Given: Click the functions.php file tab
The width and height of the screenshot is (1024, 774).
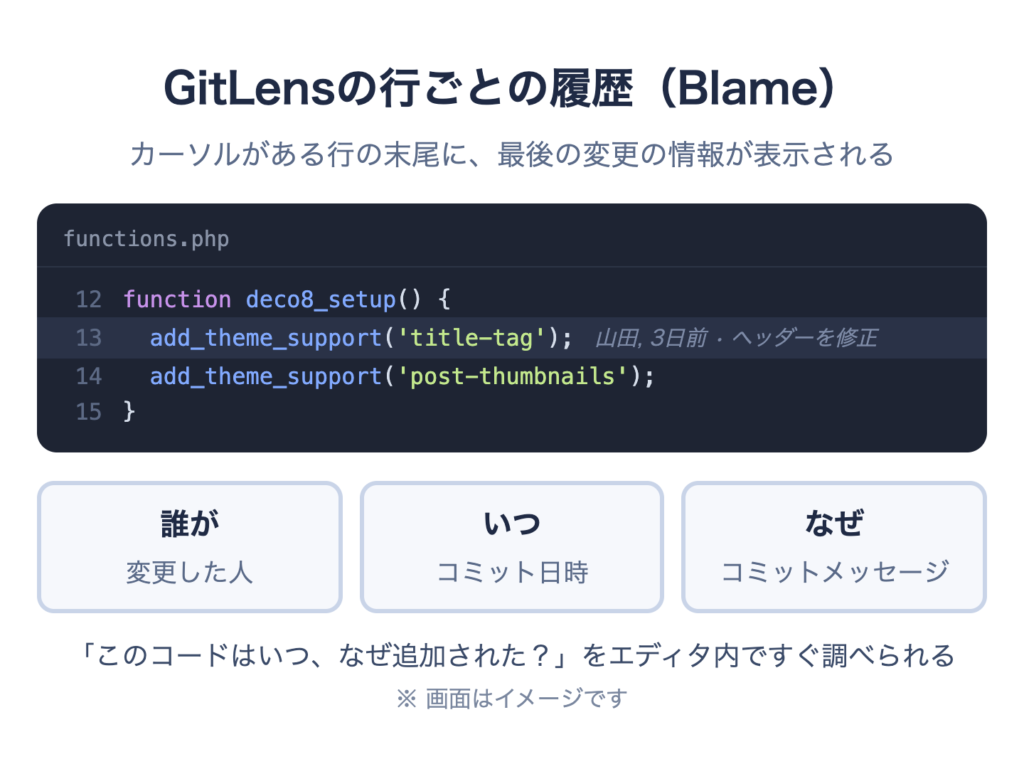Looking at the screenshot, I should click(146, 239).
